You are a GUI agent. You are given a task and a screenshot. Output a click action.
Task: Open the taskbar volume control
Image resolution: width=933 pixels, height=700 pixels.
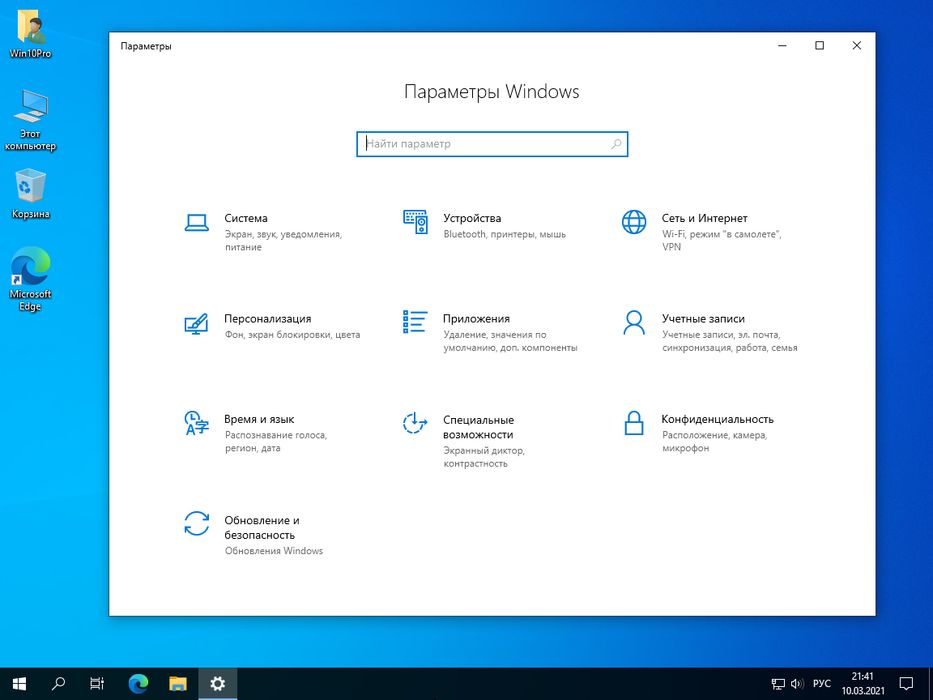coord(798,684)
